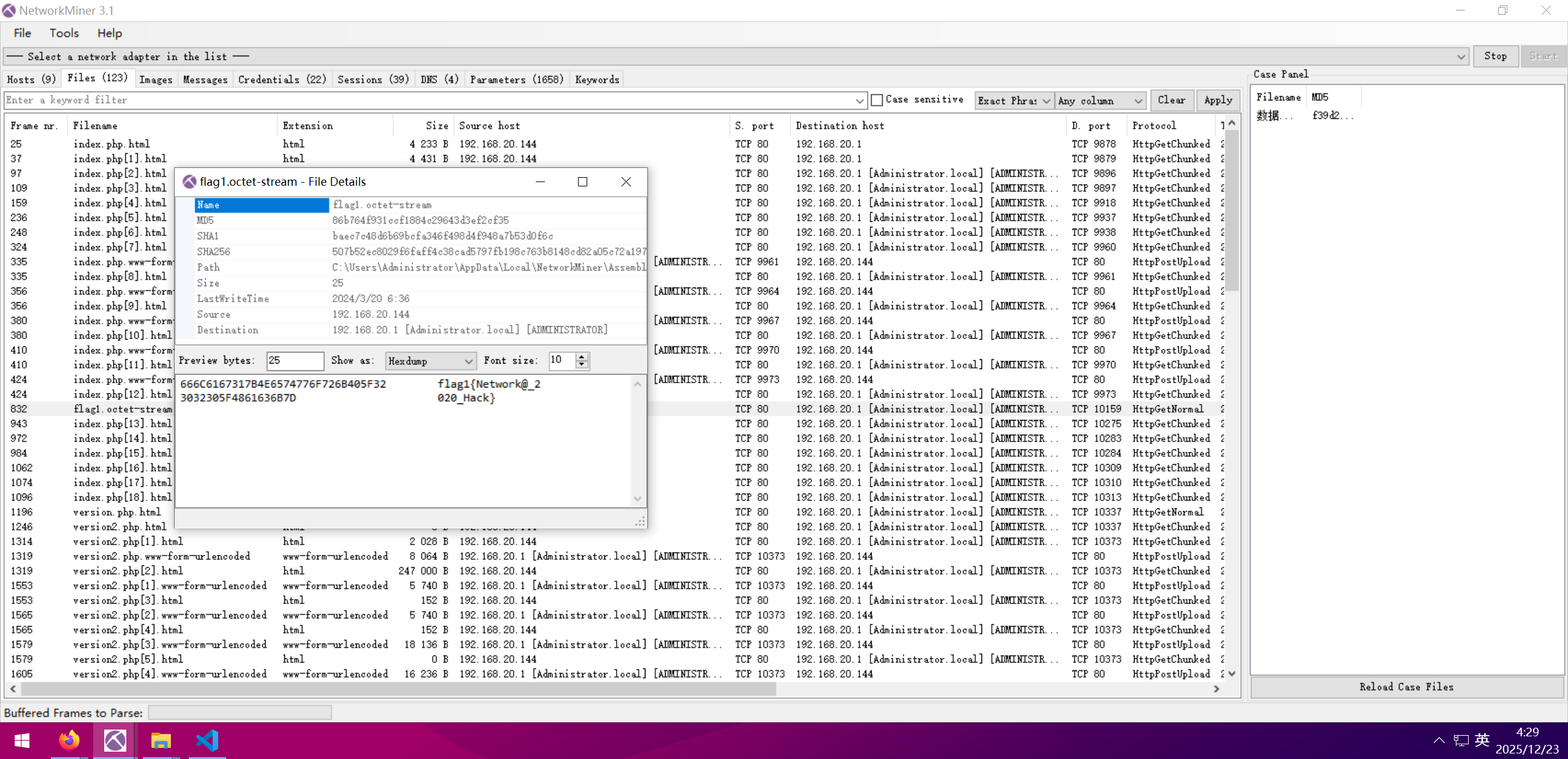This screenshot has height=759, width=1568.
Task: Select the SHA1 hash value in File Details
Action: point(443,236)
